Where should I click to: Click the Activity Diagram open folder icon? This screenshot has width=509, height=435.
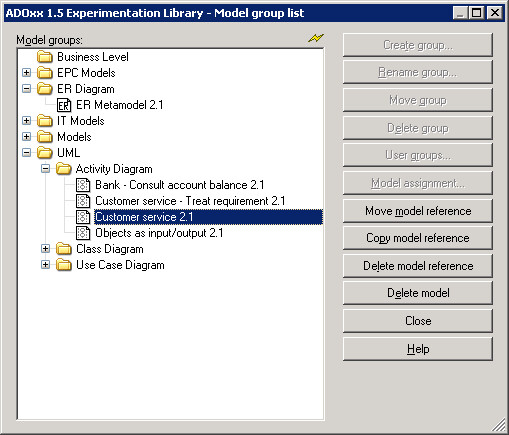click(x=64, y=169)
